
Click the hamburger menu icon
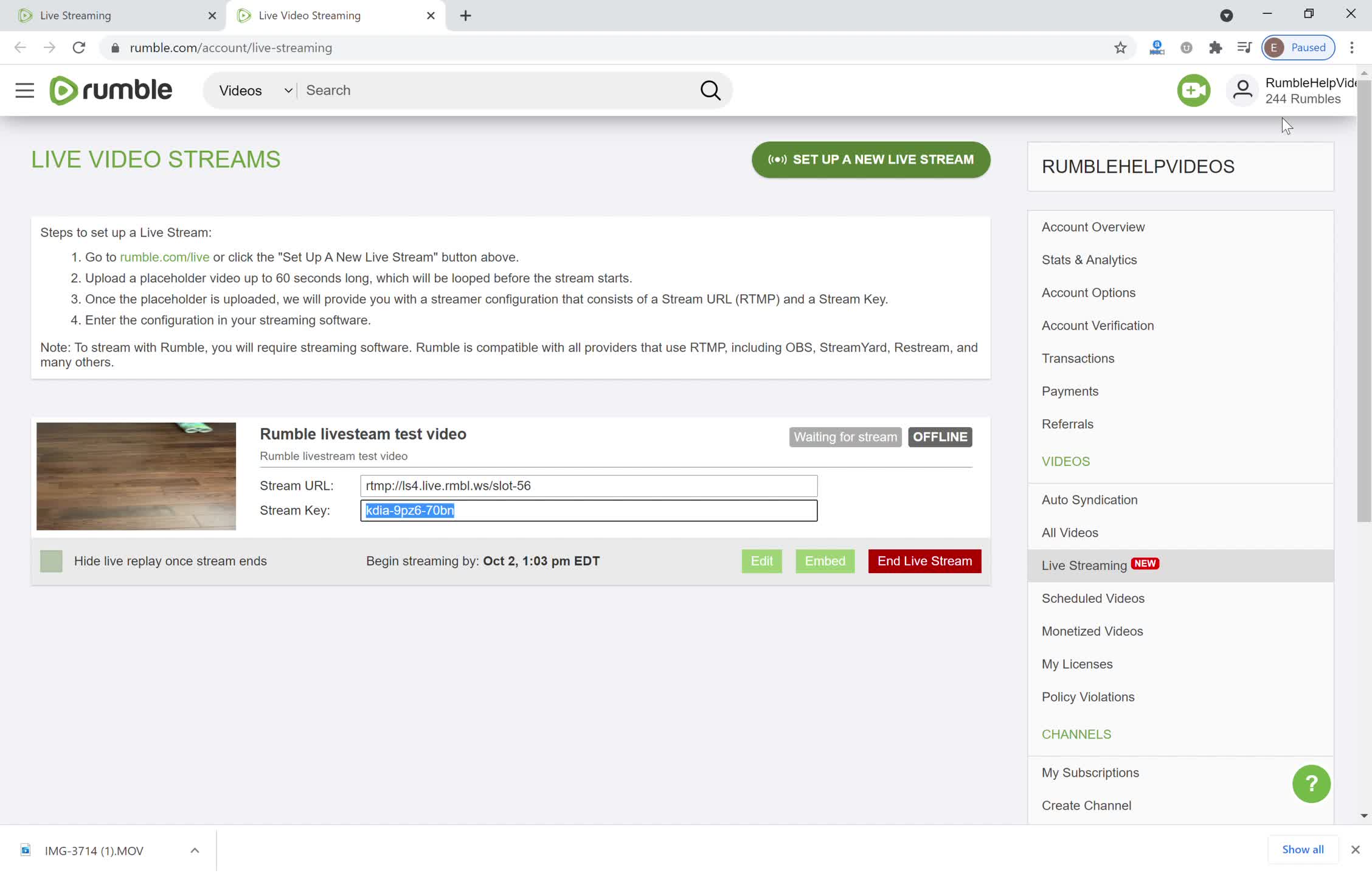pos(25,90)
